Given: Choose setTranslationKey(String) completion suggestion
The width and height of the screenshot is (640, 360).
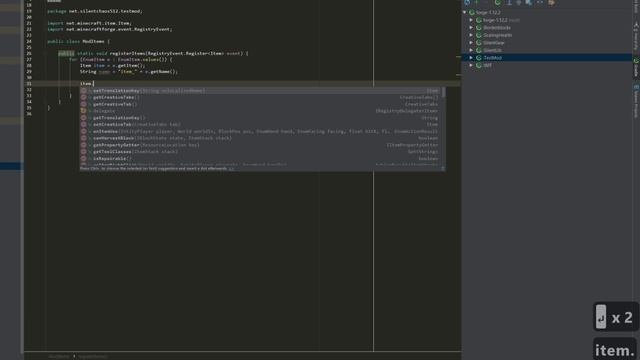Looking at the screenshot, I should click(x=260, y=91).
